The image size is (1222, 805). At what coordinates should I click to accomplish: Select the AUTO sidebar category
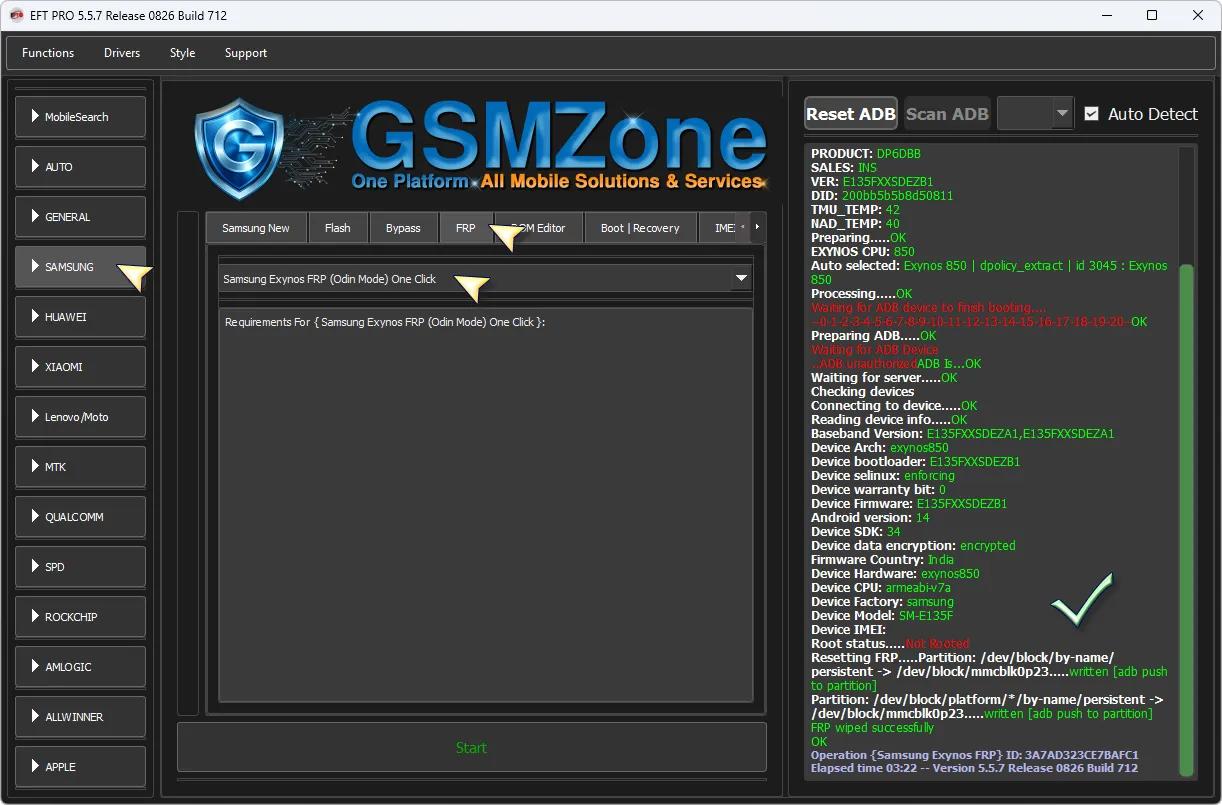(80, 167)
